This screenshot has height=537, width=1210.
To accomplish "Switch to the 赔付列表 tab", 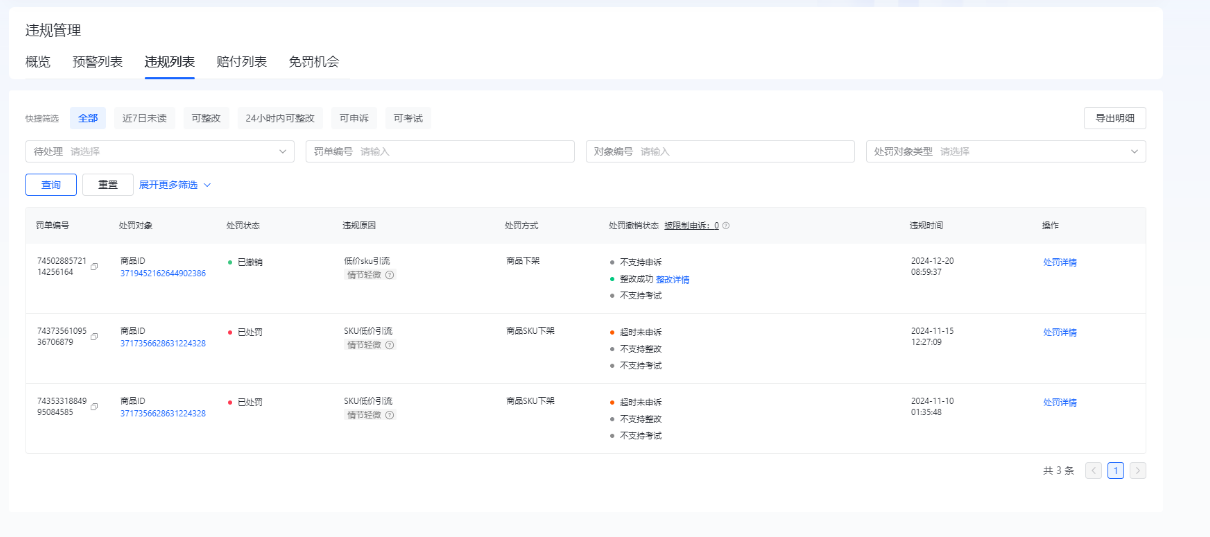I will point(242,62).
